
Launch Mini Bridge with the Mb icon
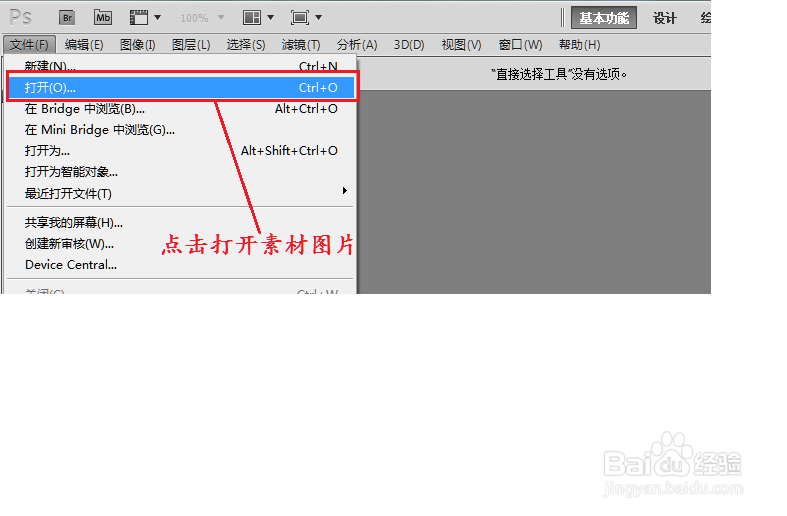[x=103, y=18]
